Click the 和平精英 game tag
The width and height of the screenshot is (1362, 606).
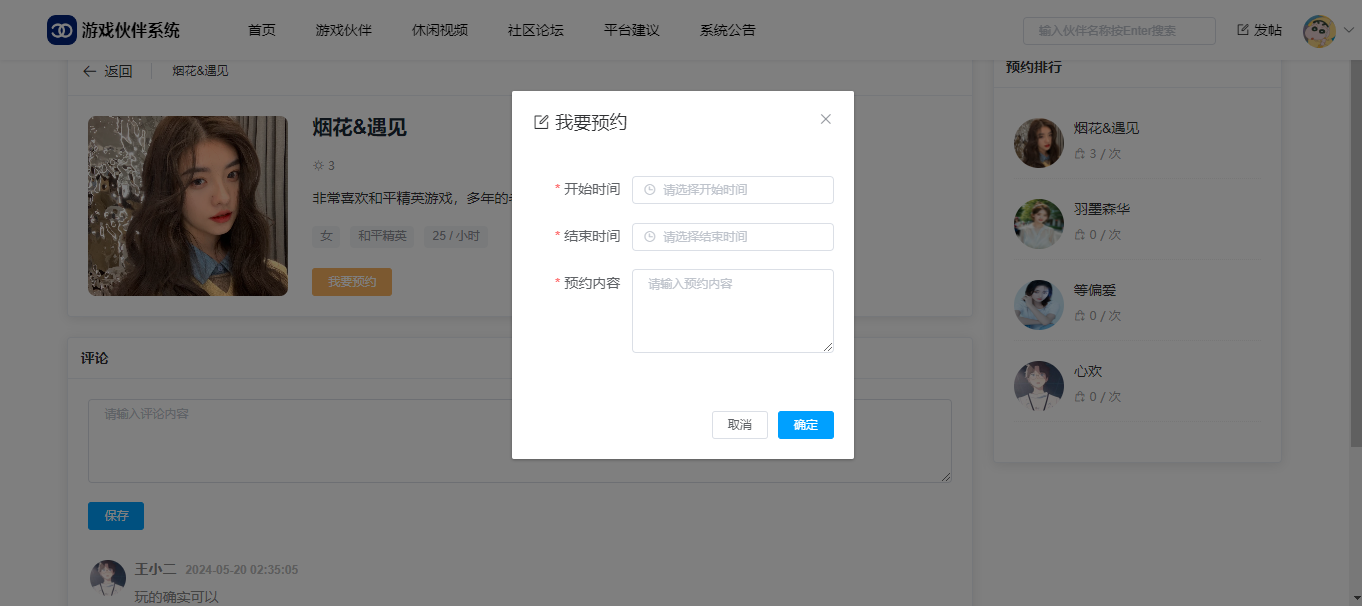(x=383, y=237)
